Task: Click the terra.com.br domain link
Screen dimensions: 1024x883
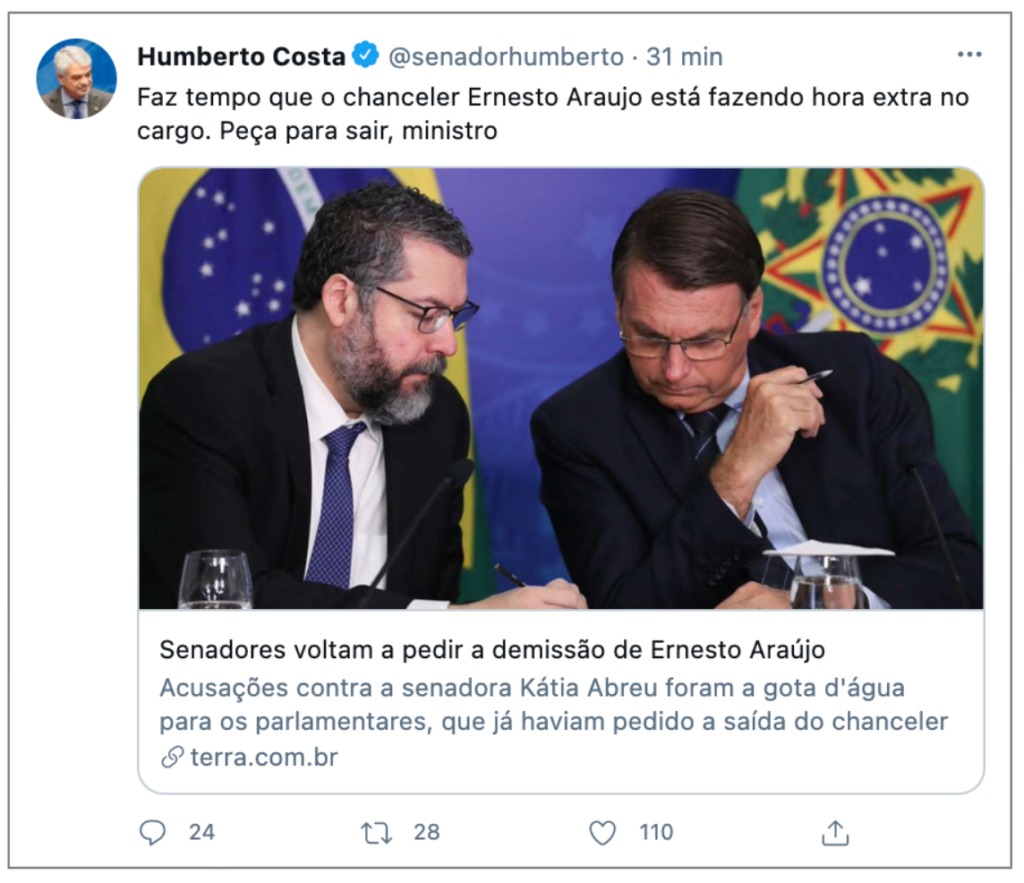Action: (264, 758)
